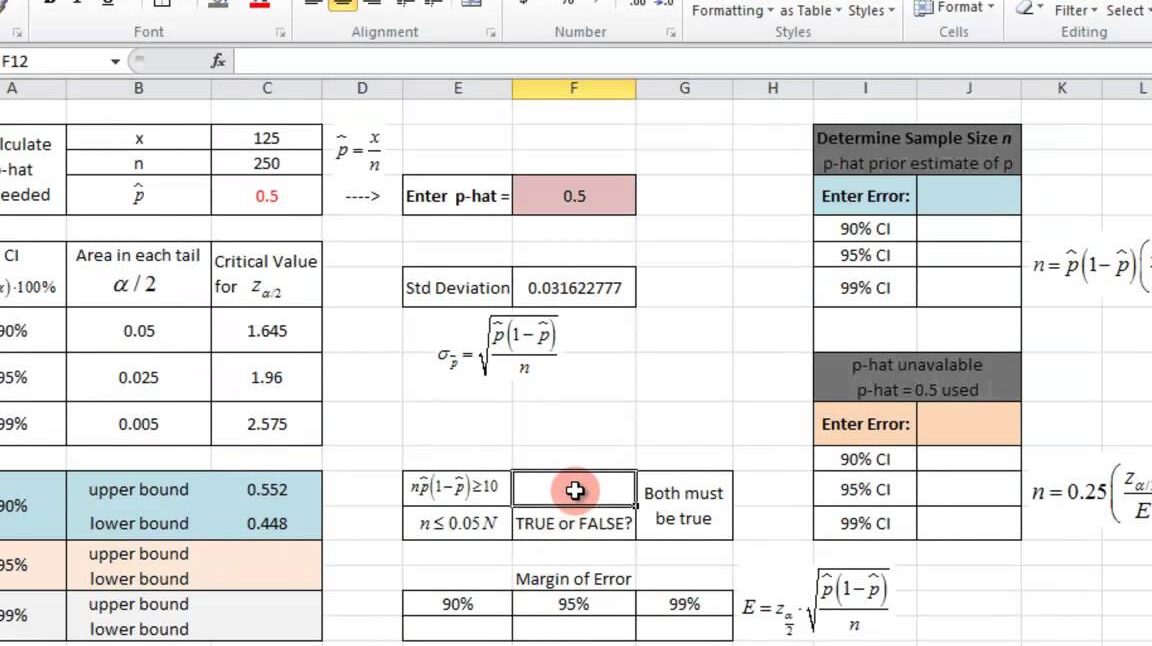Open the Cell Styles dropdown
Viewport: 1152px width, 646px height.
(x=866, y=10)
